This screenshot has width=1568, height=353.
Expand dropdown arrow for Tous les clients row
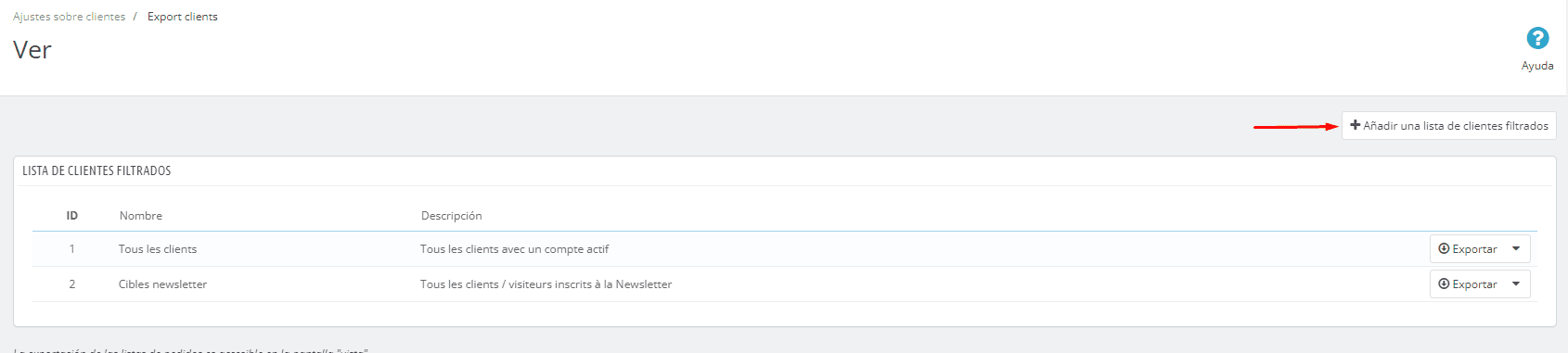click(x=1516, y=248)
